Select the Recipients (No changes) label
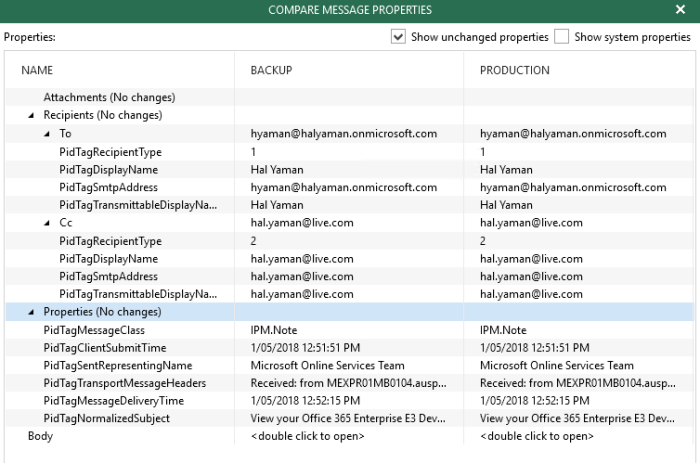 (x=103, y=115)
